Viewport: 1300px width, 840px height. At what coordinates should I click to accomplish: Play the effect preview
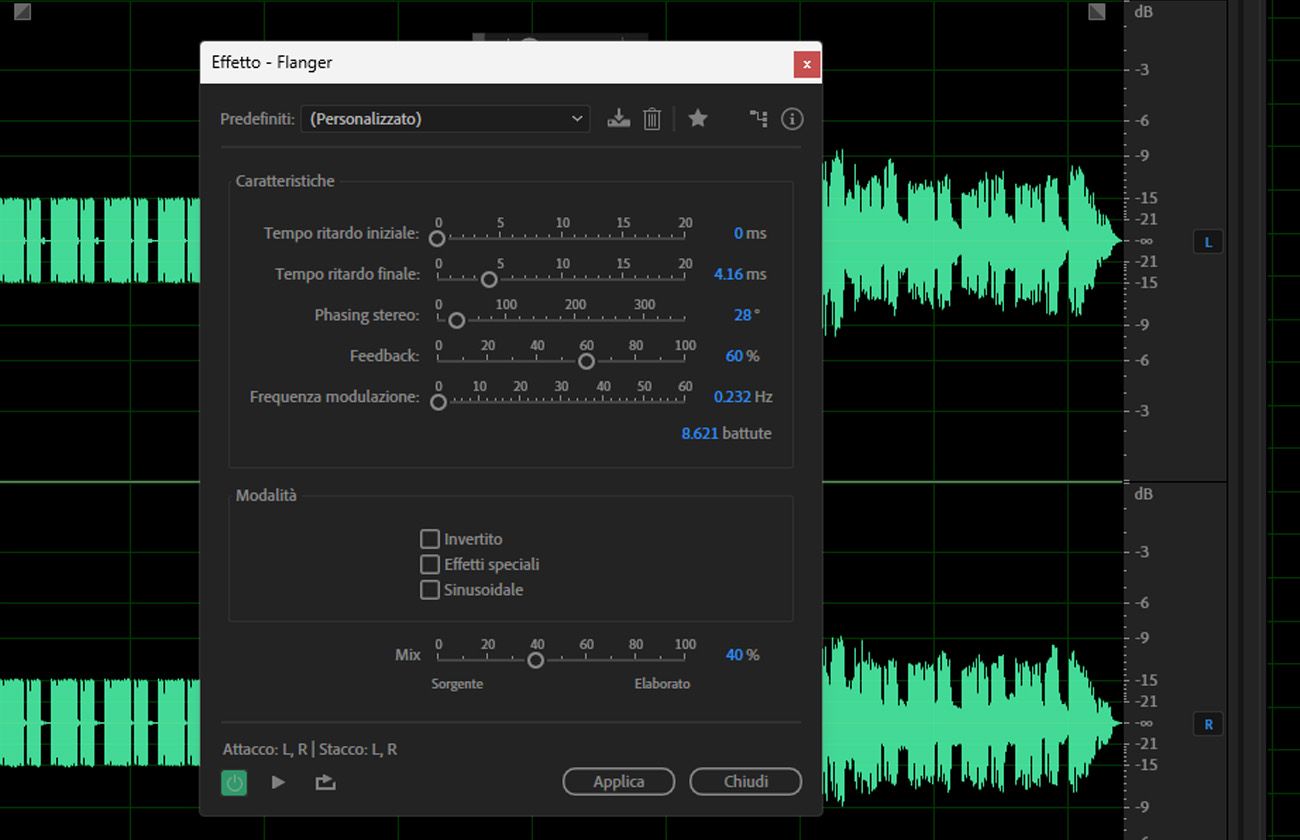tap(278, 782)
